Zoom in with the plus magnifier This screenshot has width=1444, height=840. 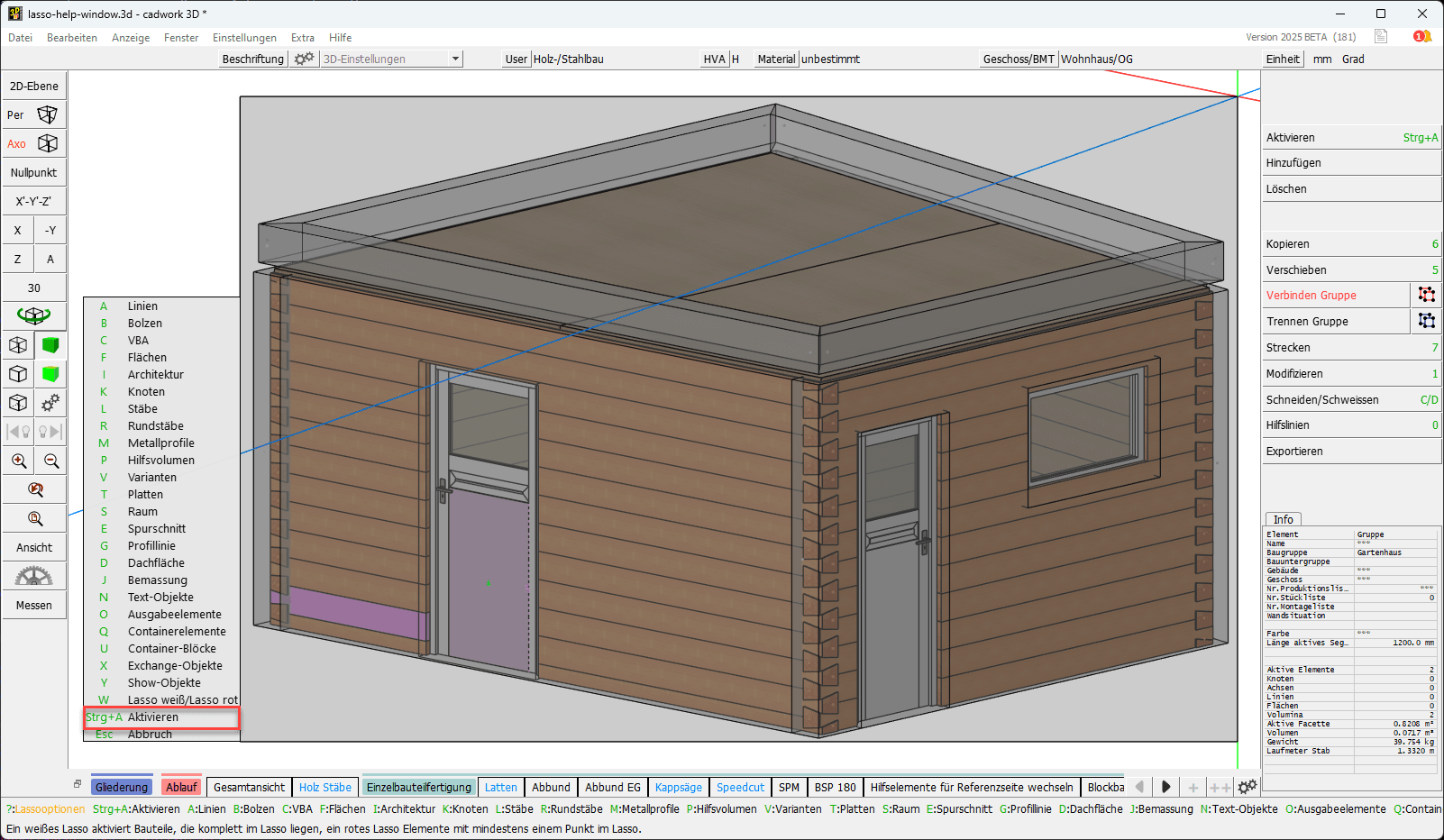[x=18, y=461]
